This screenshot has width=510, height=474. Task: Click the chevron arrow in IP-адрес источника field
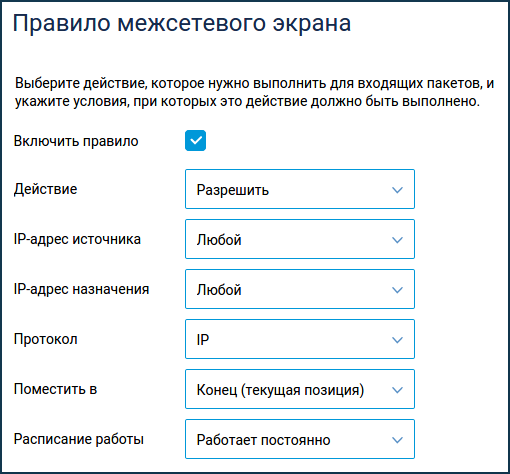click(397, 240)
